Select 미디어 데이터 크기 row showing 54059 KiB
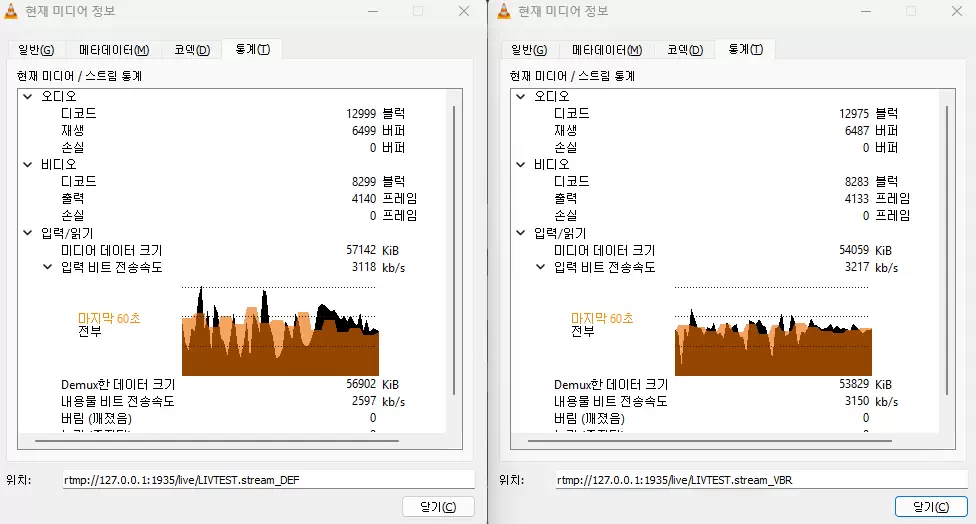The width and height of the screenshot is (976, 524). point(723,250)
